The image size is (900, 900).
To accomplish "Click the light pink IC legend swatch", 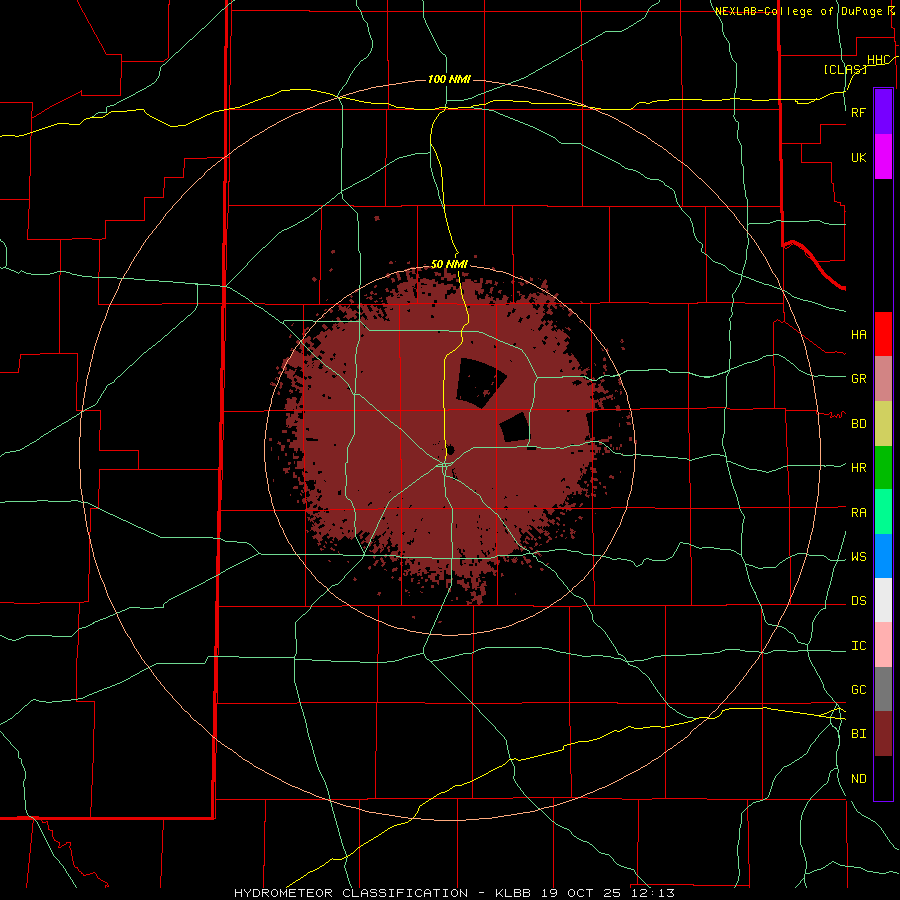I will 883,645.
